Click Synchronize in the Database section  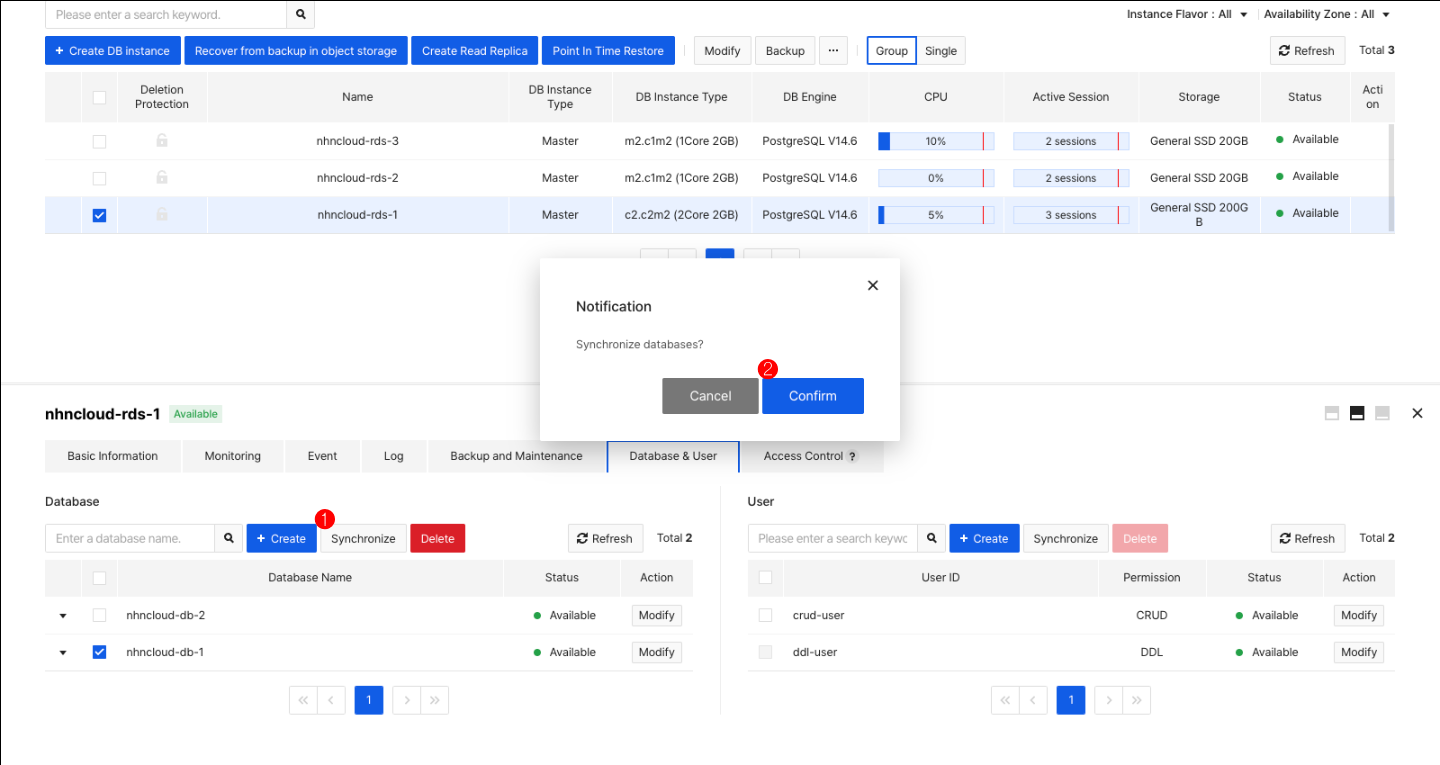[x=363, y=538]
